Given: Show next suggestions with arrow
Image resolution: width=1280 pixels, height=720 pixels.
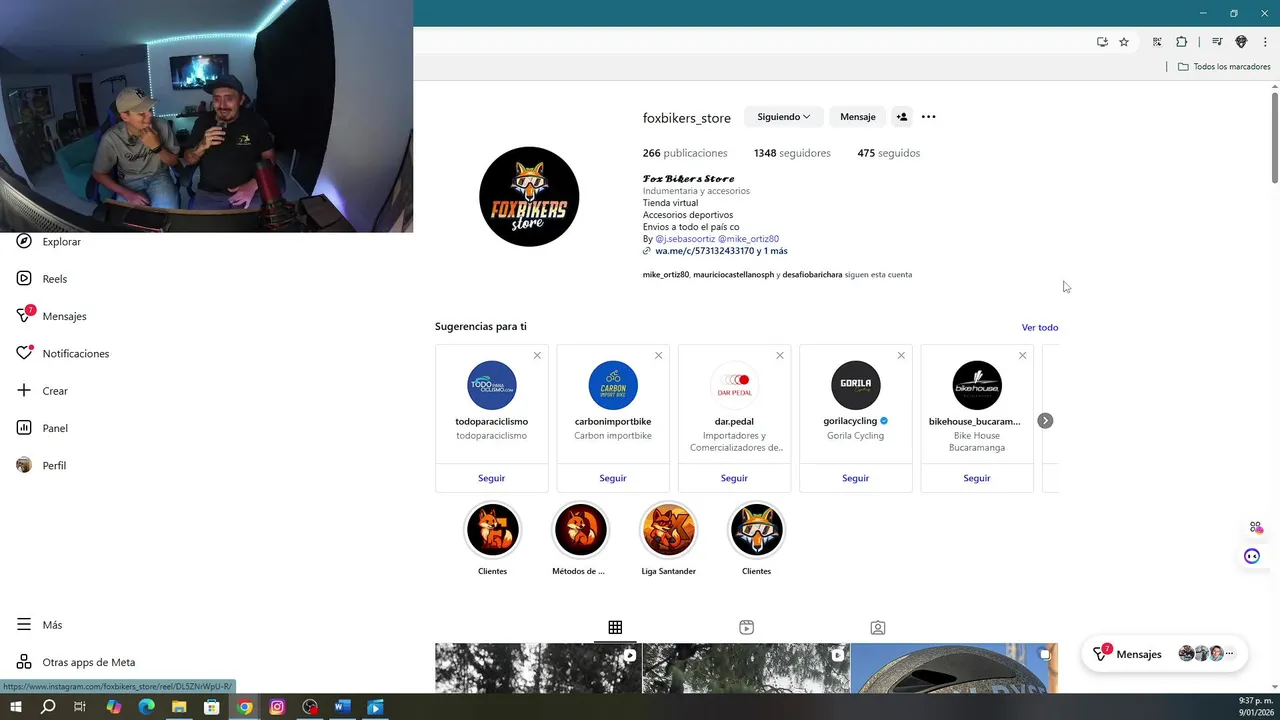Looking at the screenshot, I should (x=1045, y=421).
